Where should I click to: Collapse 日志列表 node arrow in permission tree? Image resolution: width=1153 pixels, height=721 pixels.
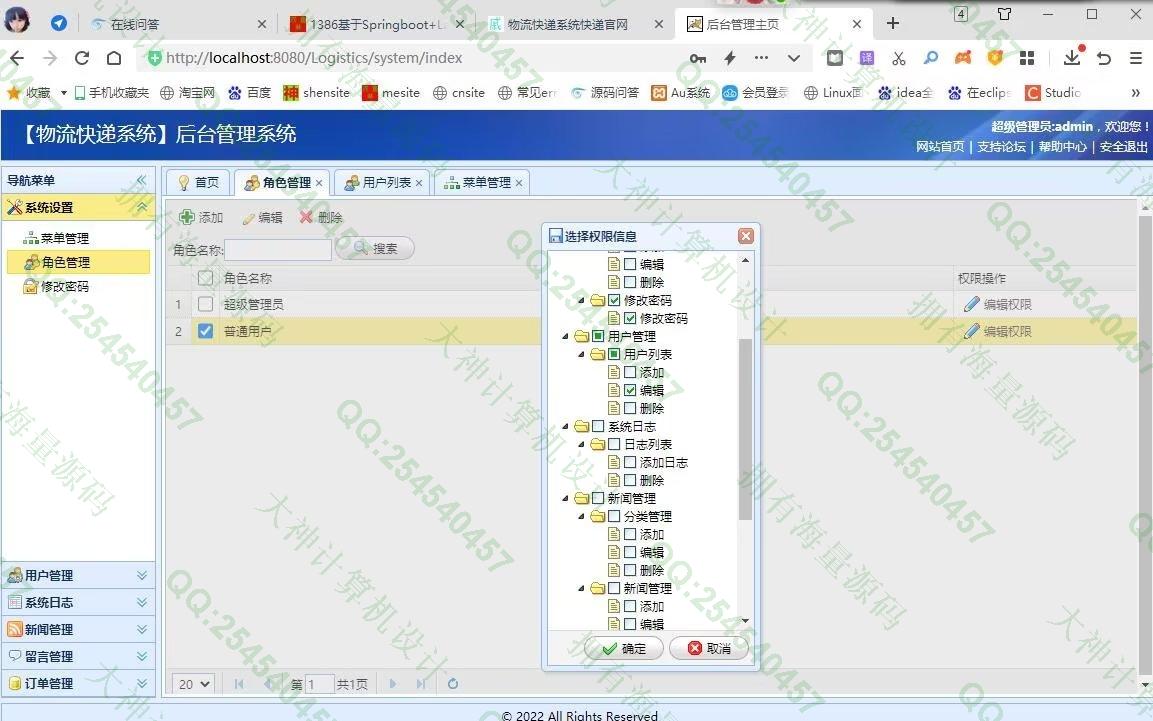point(582,445)
